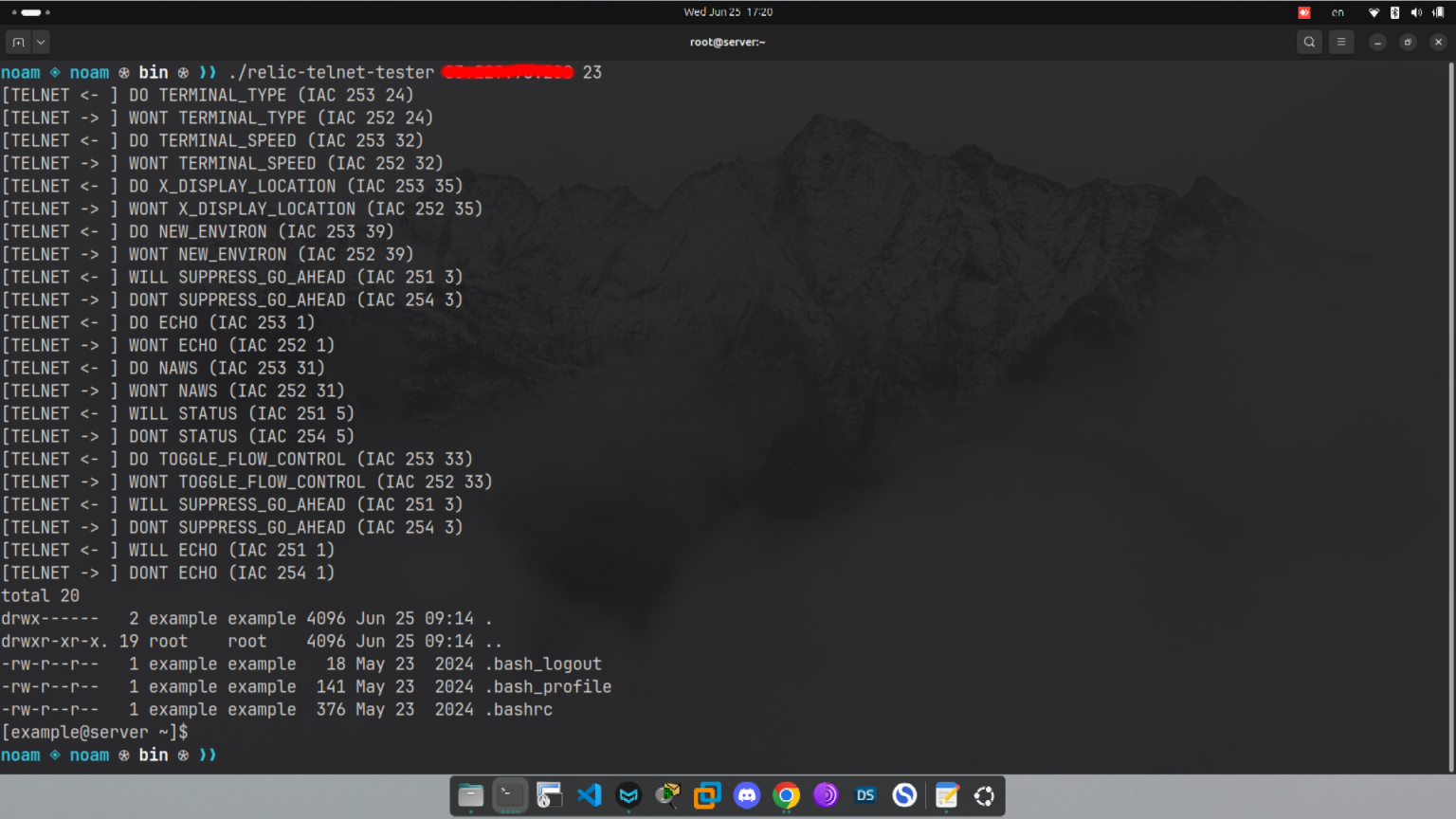1456x819 pixels.
Task: Click the new terminal tab button
Action: pos(19,42)
